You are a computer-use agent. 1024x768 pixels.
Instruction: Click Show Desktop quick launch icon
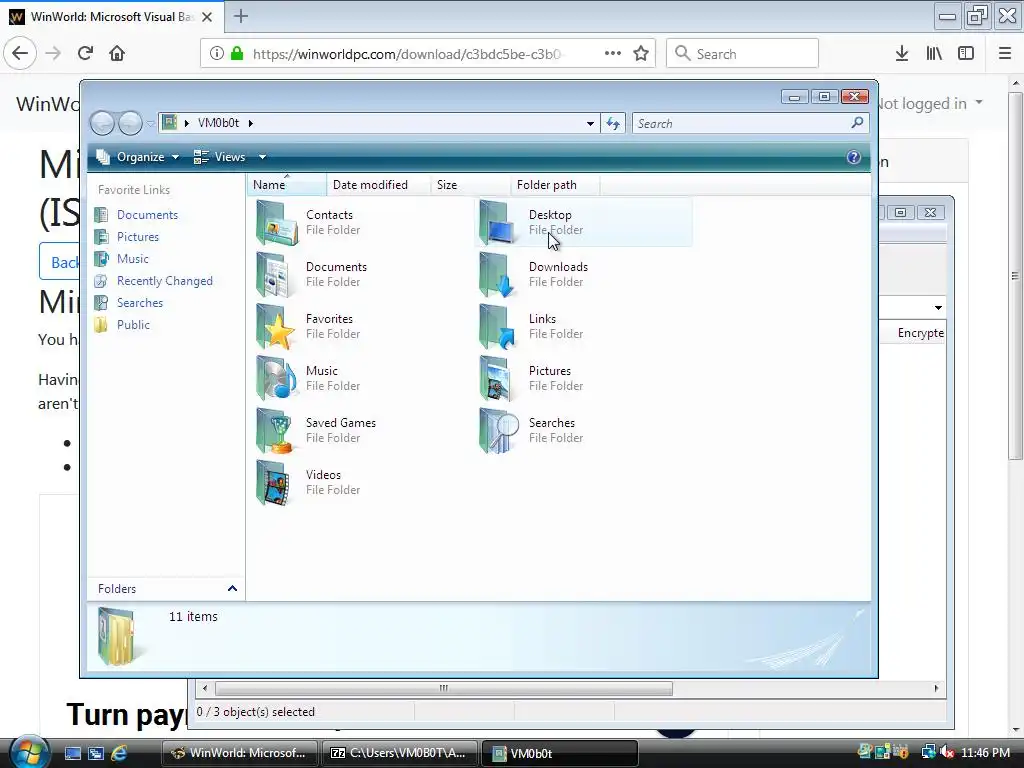tap(72, 753)
